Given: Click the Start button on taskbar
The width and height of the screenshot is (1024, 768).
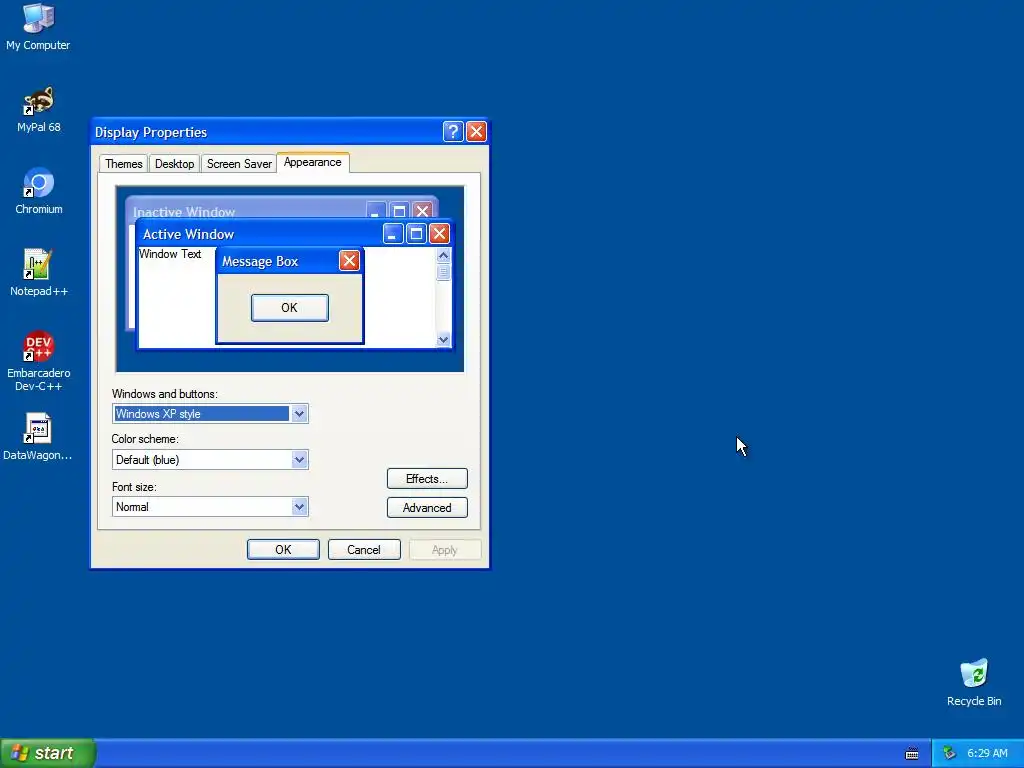Looking at the screenshot, I should pyautogui.click(x=48, y=753).
